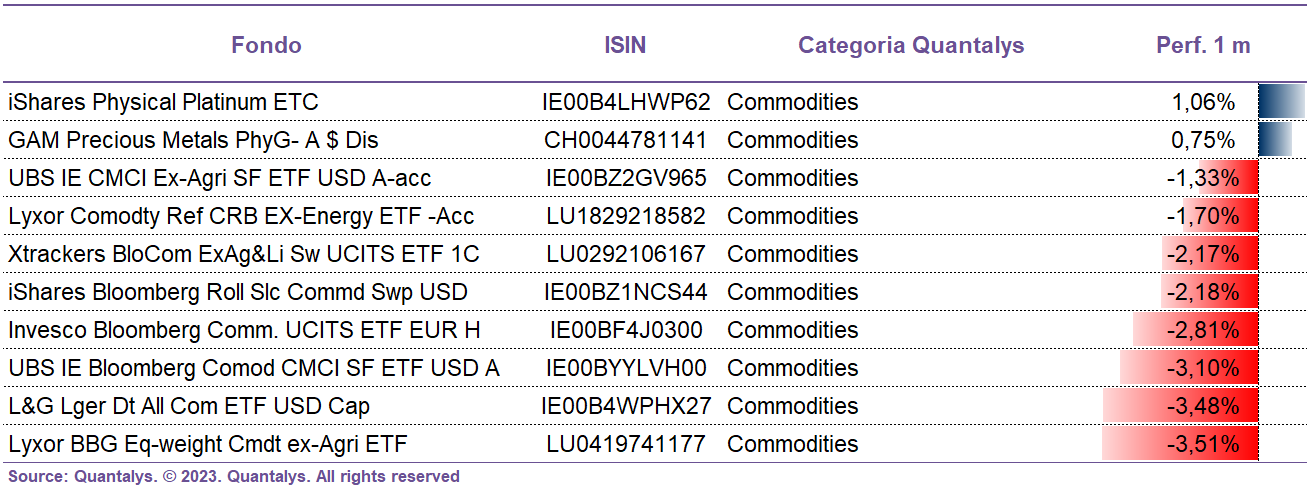
Task: Click the Categoria Quantalys column header
Action: (x=911, y=45)
